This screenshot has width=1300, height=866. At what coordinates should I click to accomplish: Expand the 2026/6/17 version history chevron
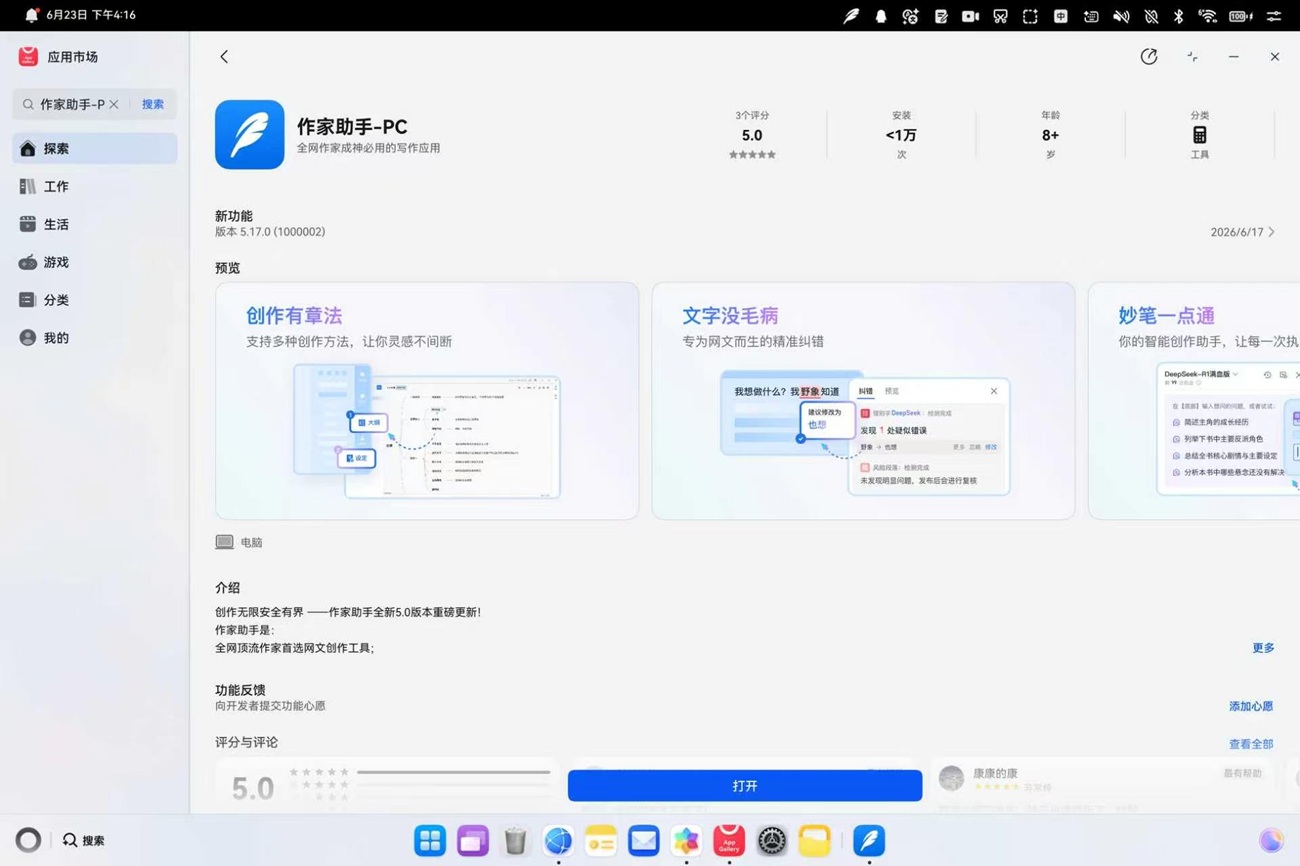pos(1272,232)
